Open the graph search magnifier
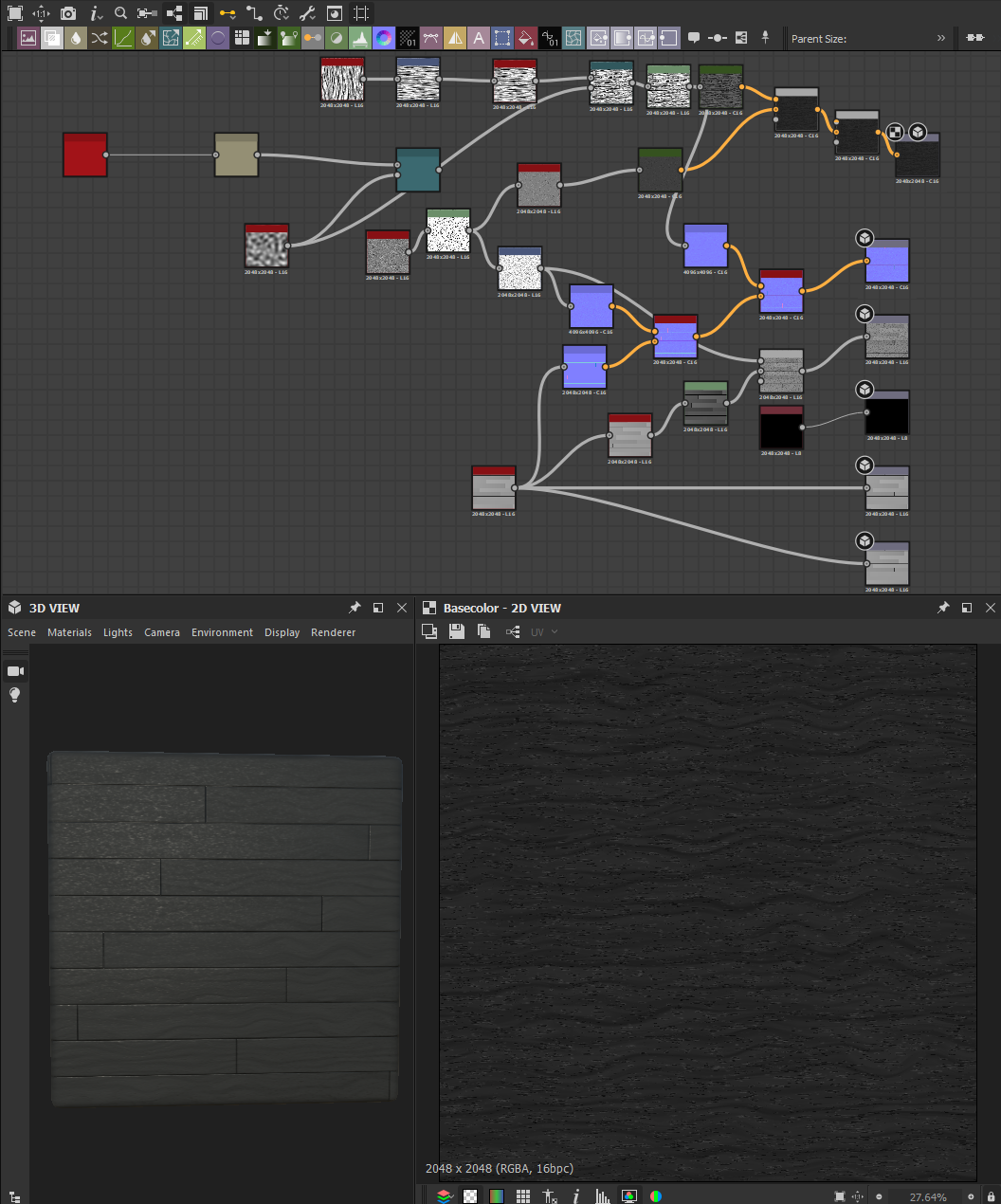This screenshot has width=1001, height=1204. click(120, 13)
